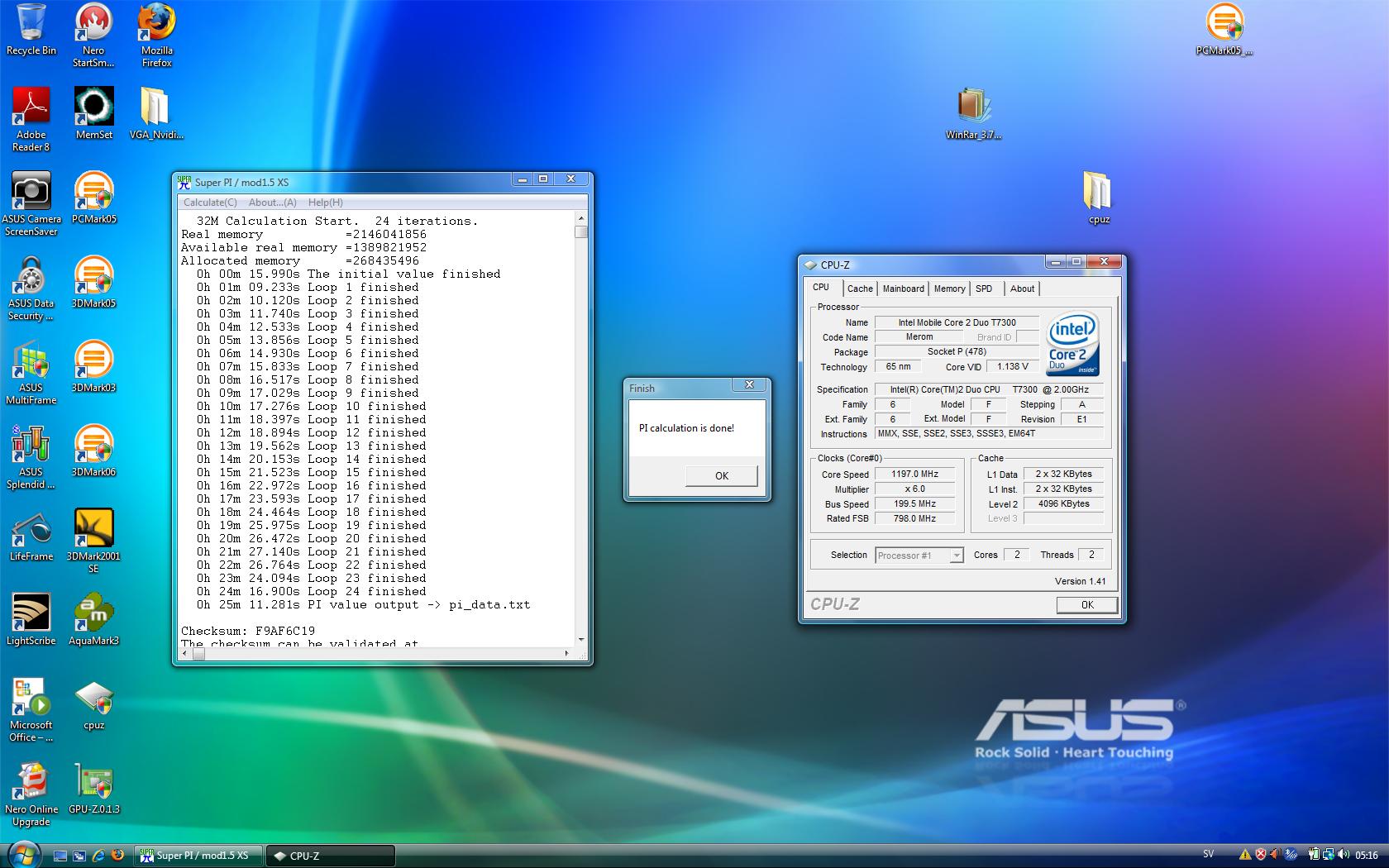Select 3DMark2001 SE desktop icon
This screenshot has height=868, width=1389.
[x=93, y=541]
